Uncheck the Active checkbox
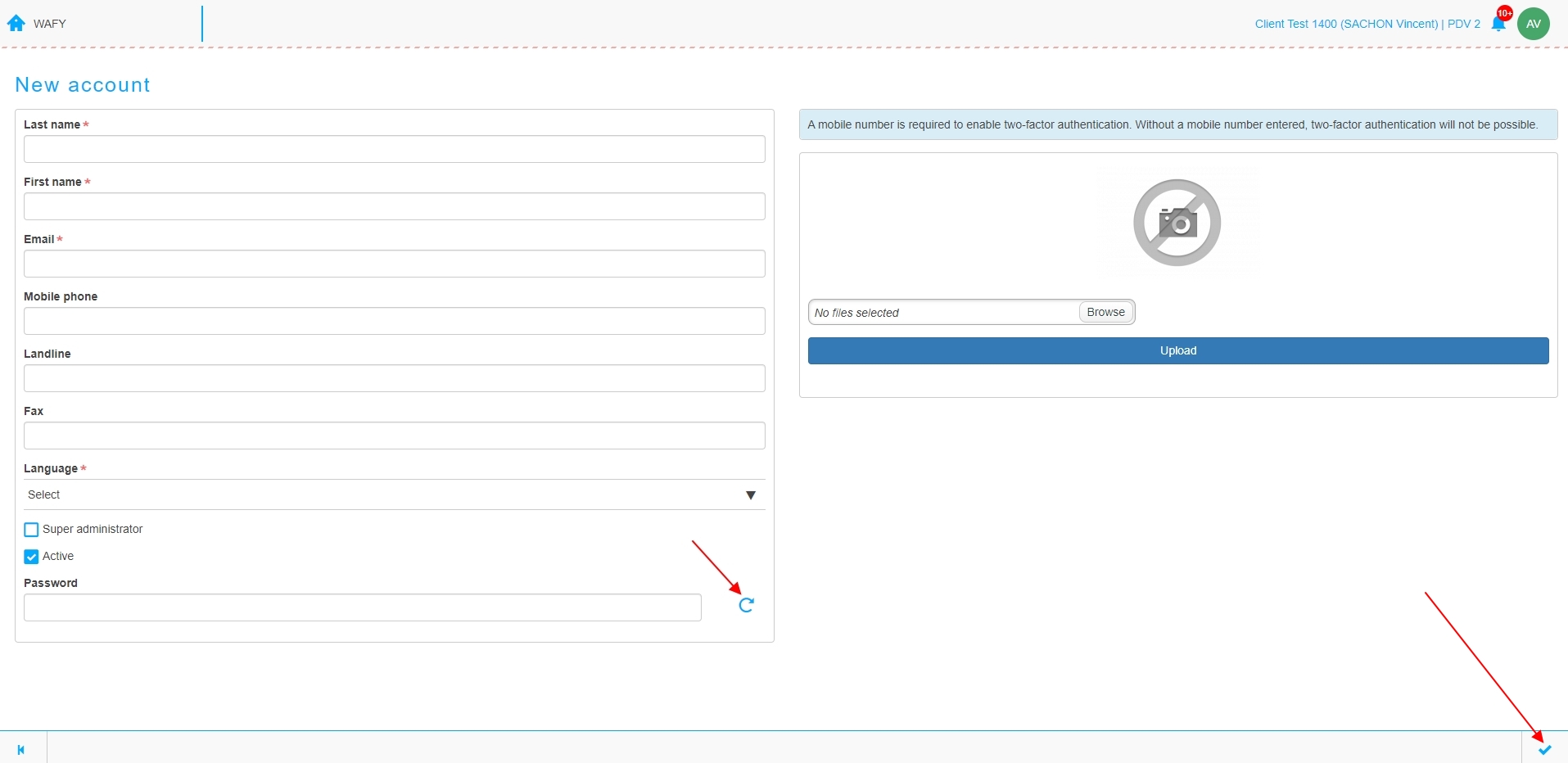 [31, 557]
